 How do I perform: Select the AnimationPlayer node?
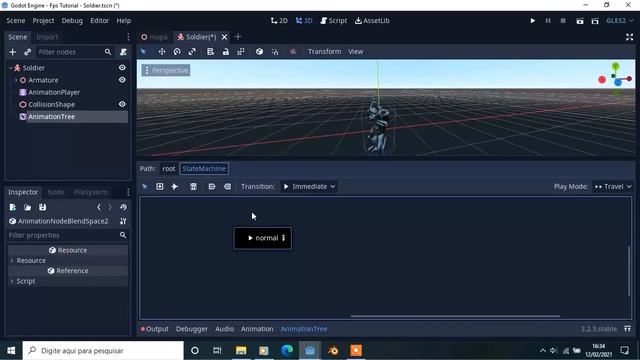tap(54, 92)
